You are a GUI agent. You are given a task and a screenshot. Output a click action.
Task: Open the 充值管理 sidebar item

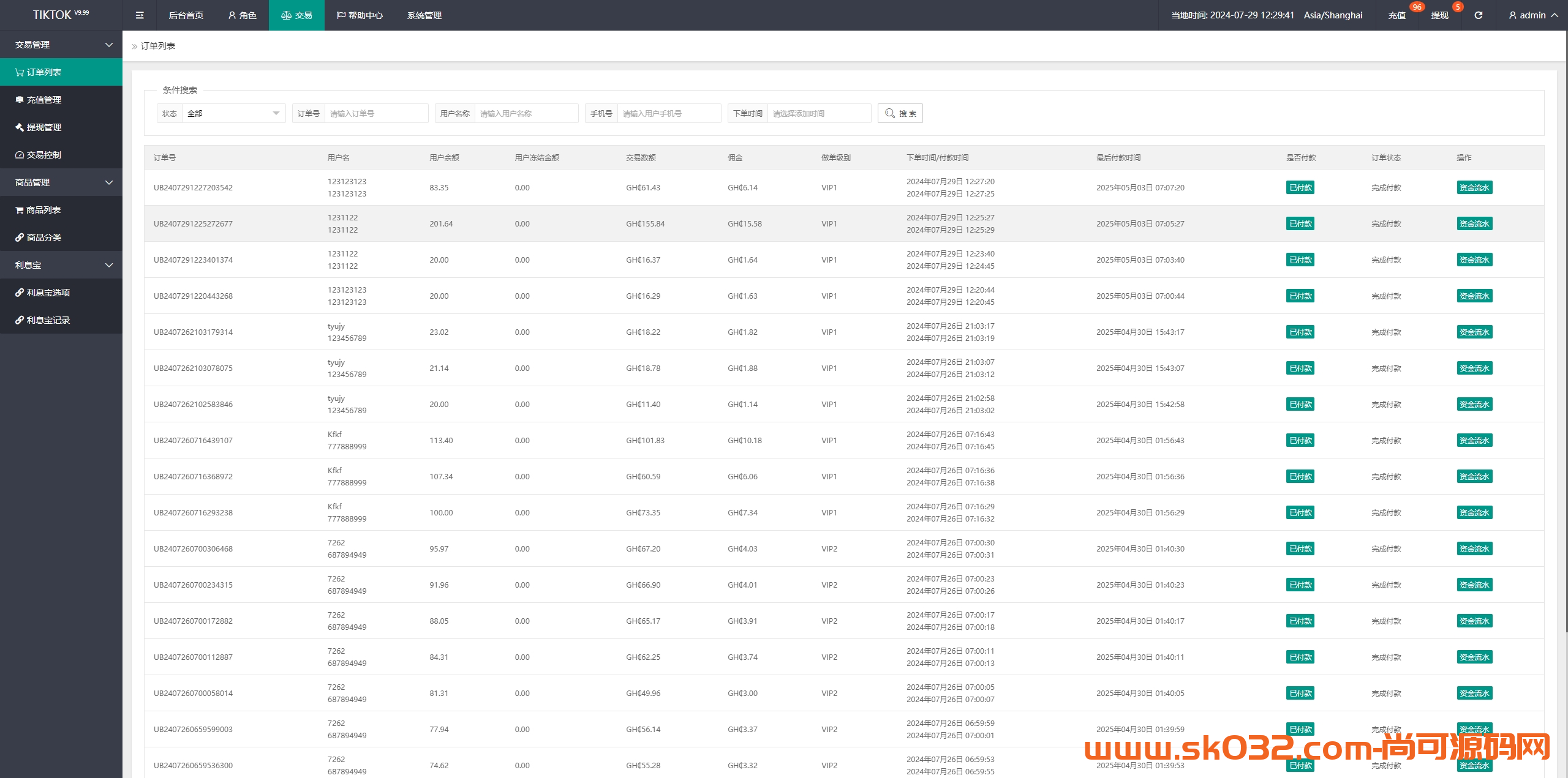point(61,100)
